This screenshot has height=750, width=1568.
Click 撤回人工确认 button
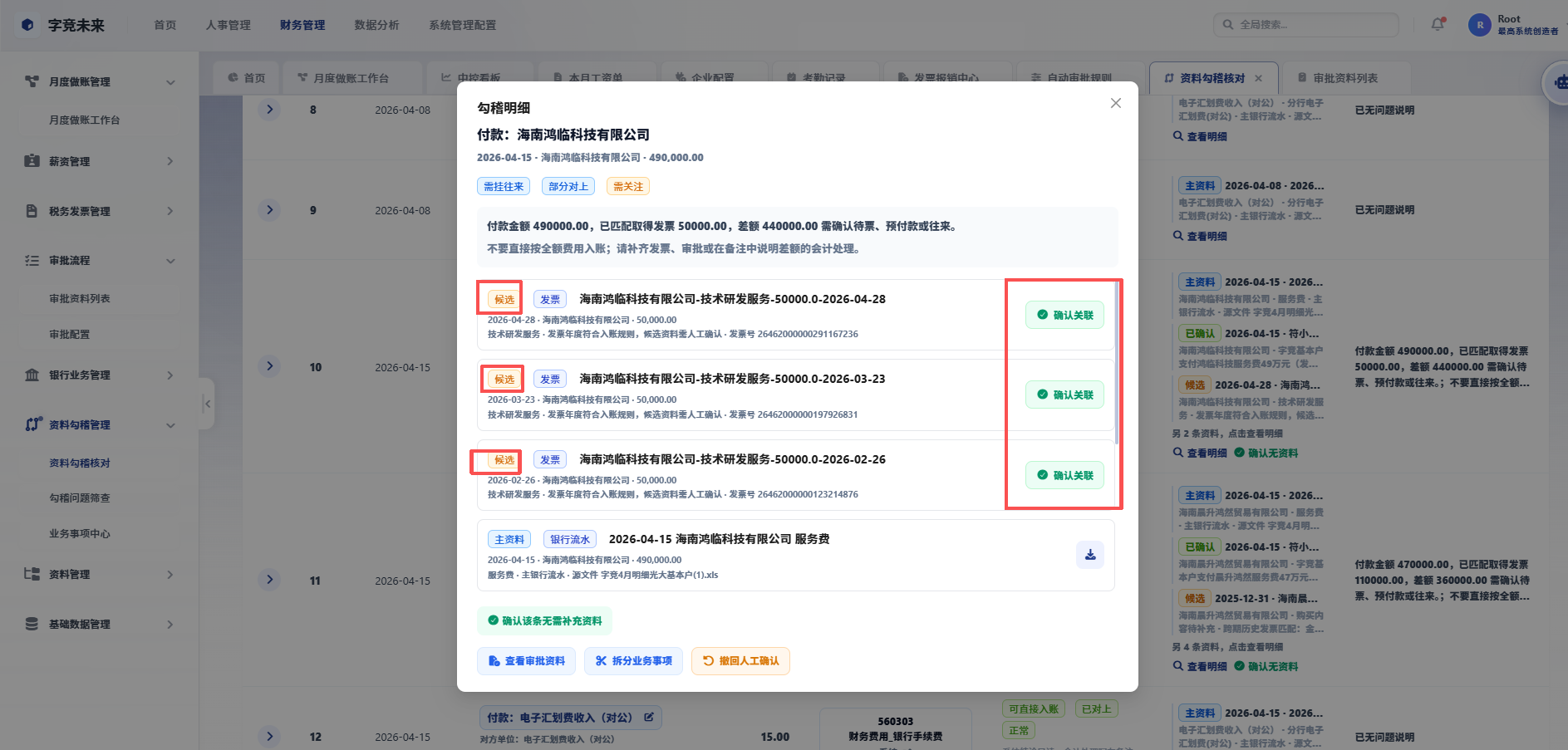point(740,661)
